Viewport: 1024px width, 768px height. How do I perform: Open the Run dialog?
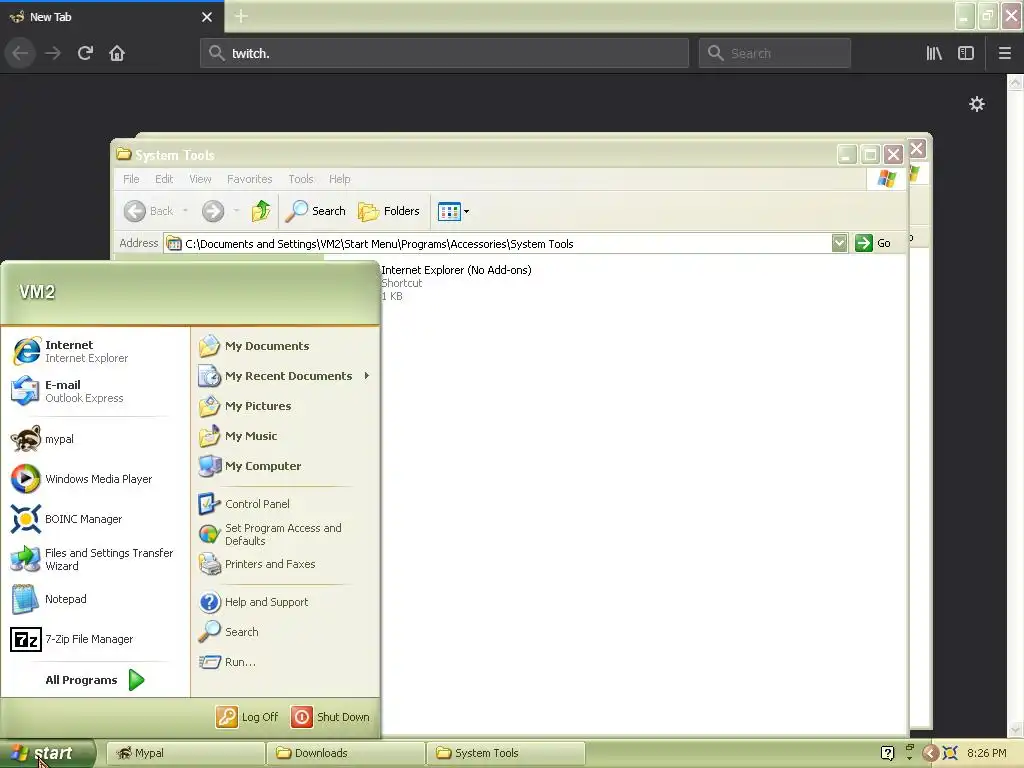(x=285, y=662)
